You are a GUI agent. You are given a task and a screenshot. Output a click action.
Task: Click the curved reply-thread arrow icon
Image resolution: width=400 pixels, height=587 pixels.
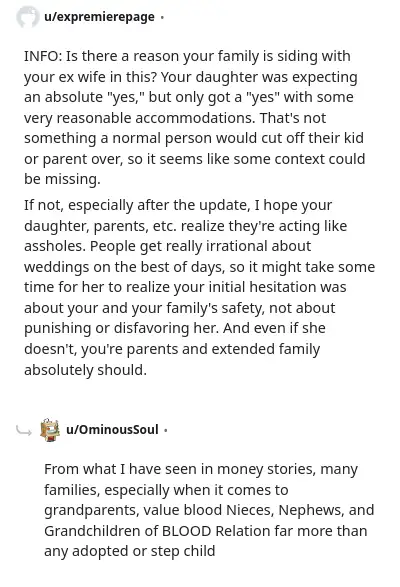click(x=24, y=431)
